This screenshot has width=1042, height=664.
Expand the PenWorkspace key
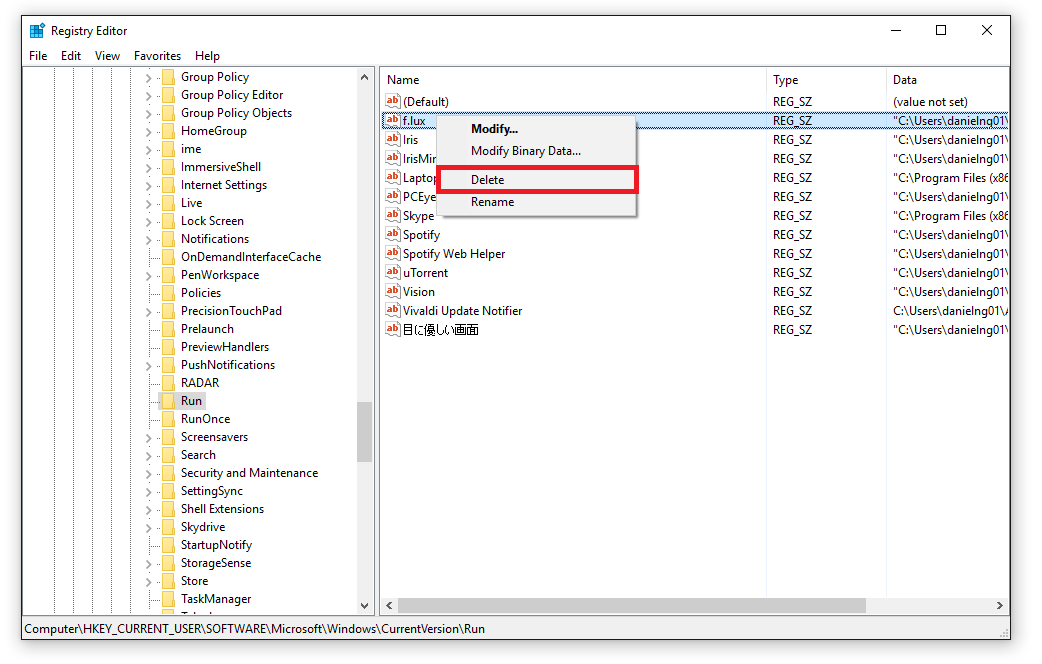tap(149, 275)
